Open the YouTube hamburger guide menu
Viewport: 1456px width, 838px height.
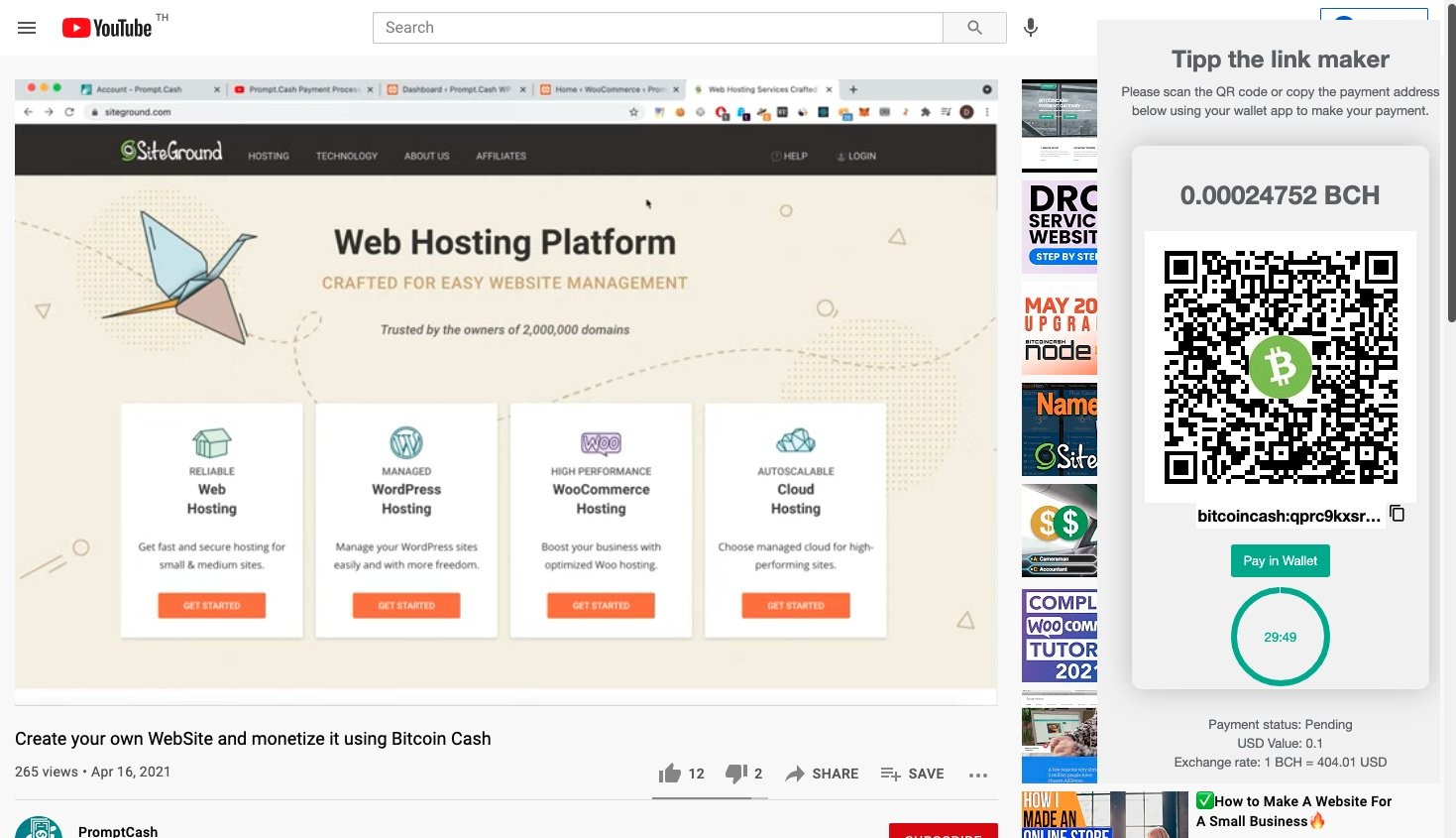(x=27, y=28)
